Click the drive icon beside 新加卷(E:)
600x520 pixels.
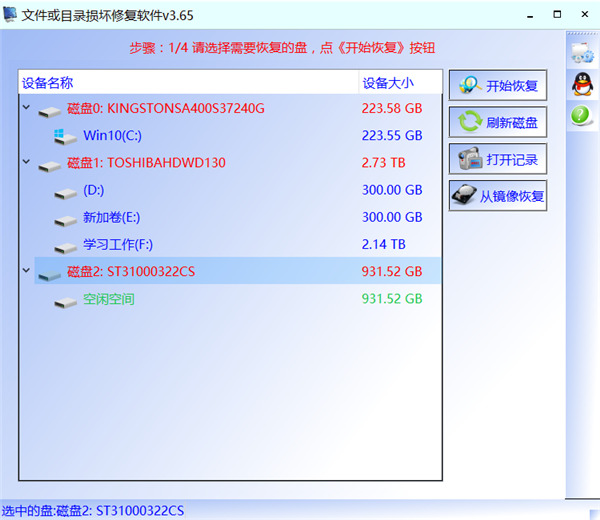pos(65,220)
